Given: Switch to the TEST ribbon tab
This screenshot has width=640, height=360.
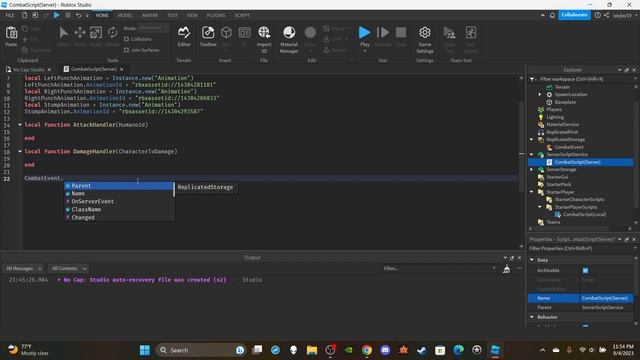Looking at the screenshot, I should tap(172, 15).
